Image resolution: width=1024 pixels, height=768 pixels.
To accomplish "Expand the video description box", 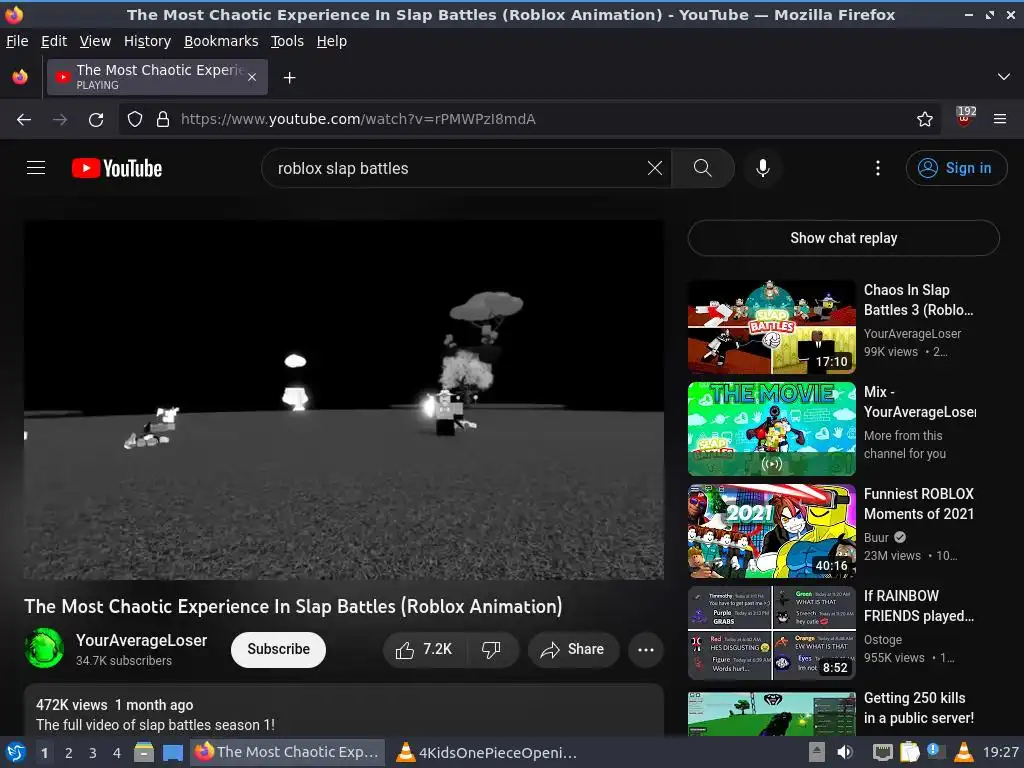I will [344, 711].
